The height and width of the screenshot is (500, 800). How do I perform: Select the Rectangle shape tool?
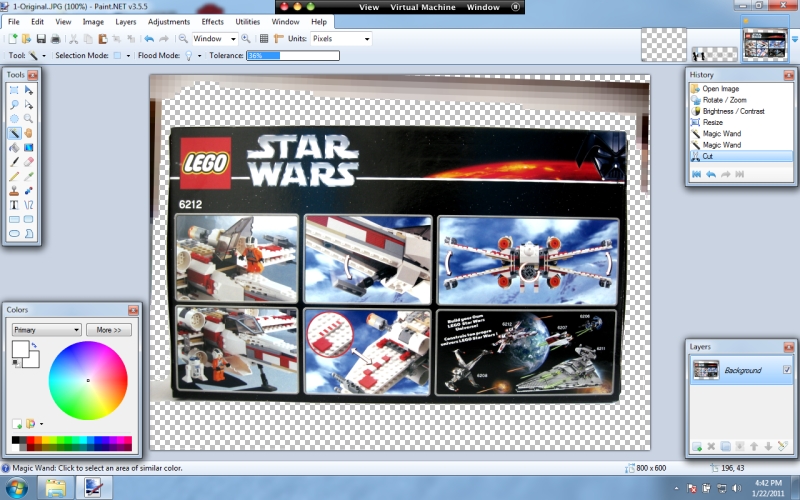pos(14,219)
